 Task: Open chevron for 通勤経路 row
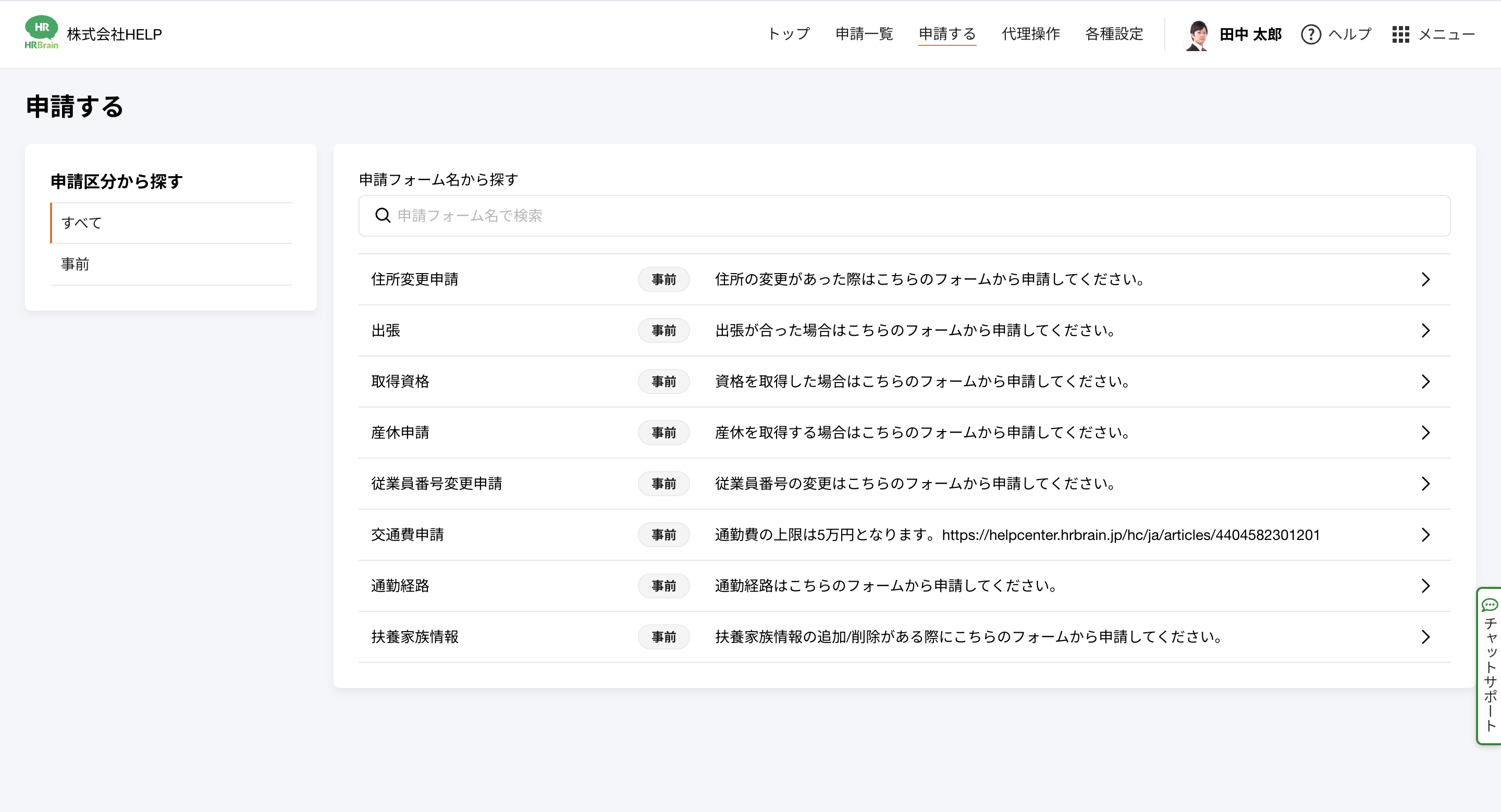(1425, 585)
